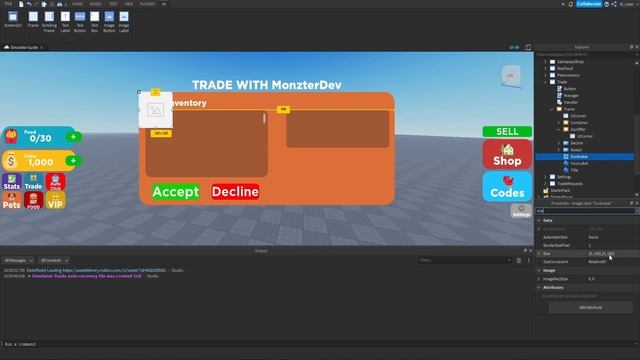Click the command bar input
Image resolution: width=640 pixels, height=360 pixels.
[x=318, y=344]
